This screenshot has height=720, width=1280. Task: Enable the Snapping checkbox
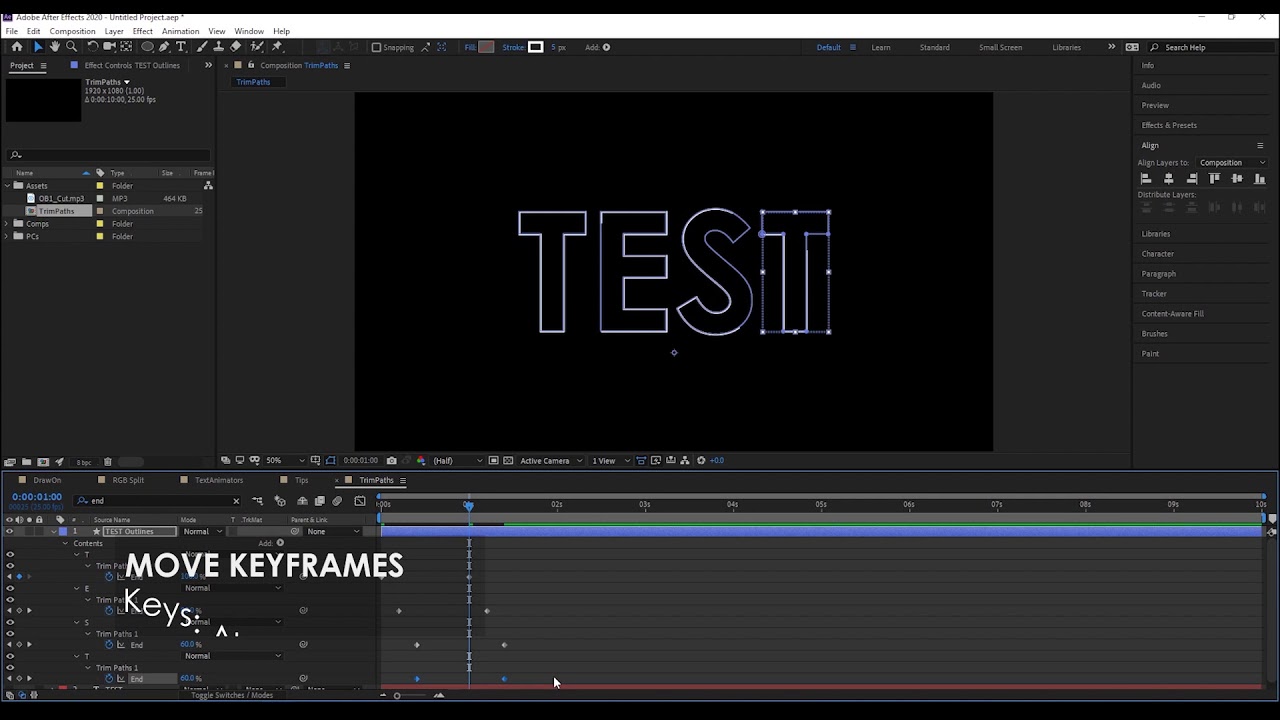pos(376,47)
